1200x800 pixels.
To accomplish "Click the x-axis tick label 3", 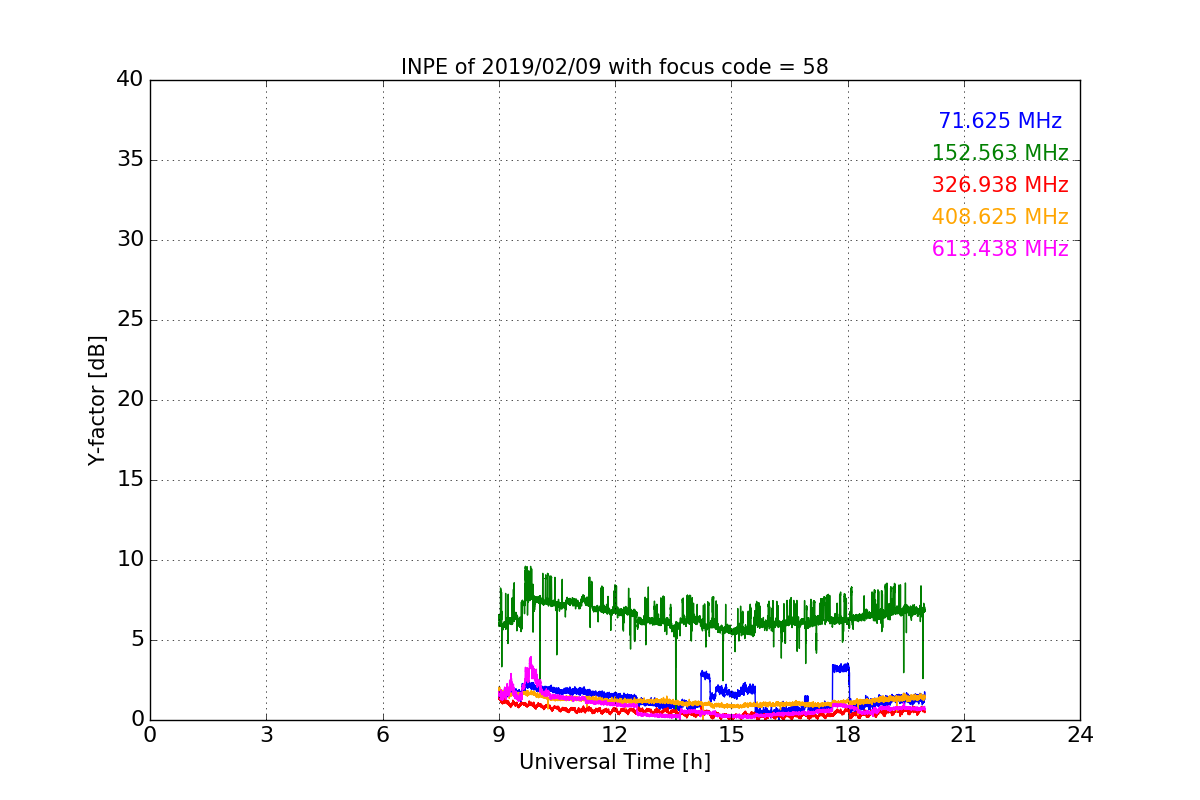I will (266, 734).
